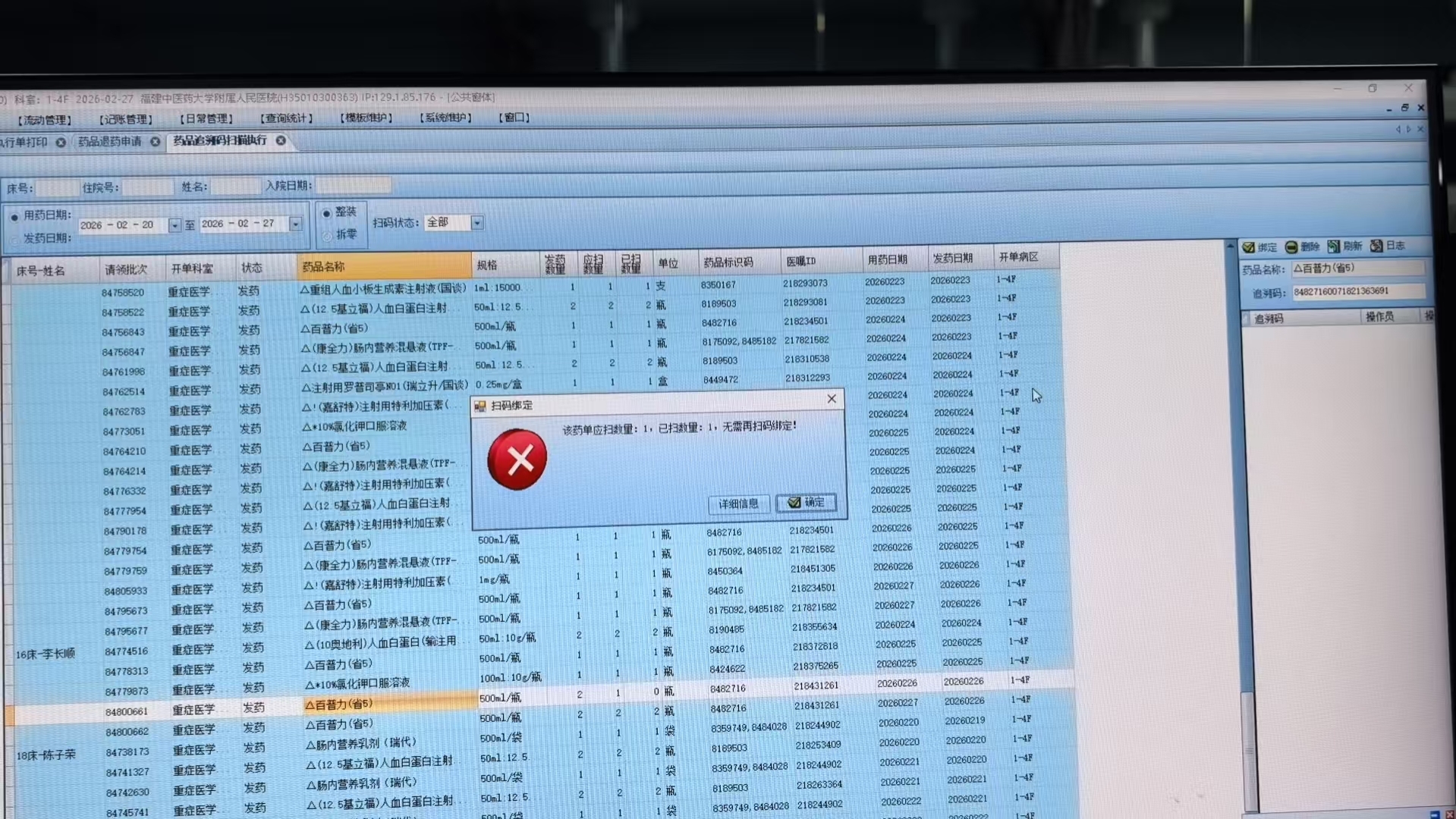Image resolution: width=1456 pixels, height=819 pixels.
Task: Click order ID 218355634 cell
Action: [815, 628]
